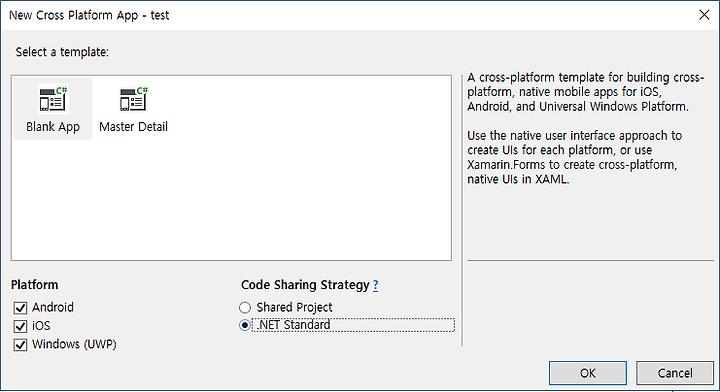Click the Blank App label text

pos(53,127)
